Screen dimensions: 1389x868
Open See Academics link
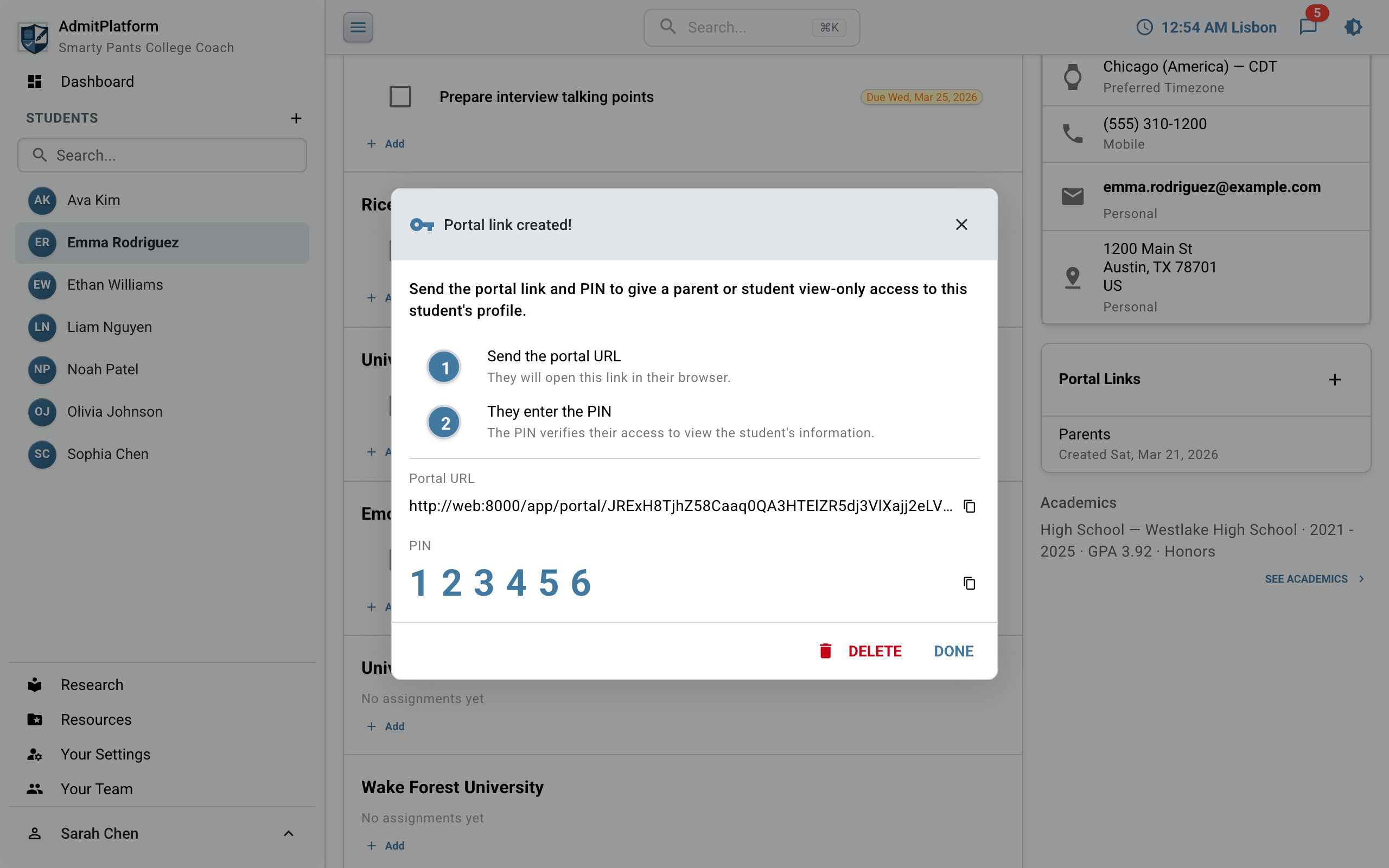[1313, 579]
